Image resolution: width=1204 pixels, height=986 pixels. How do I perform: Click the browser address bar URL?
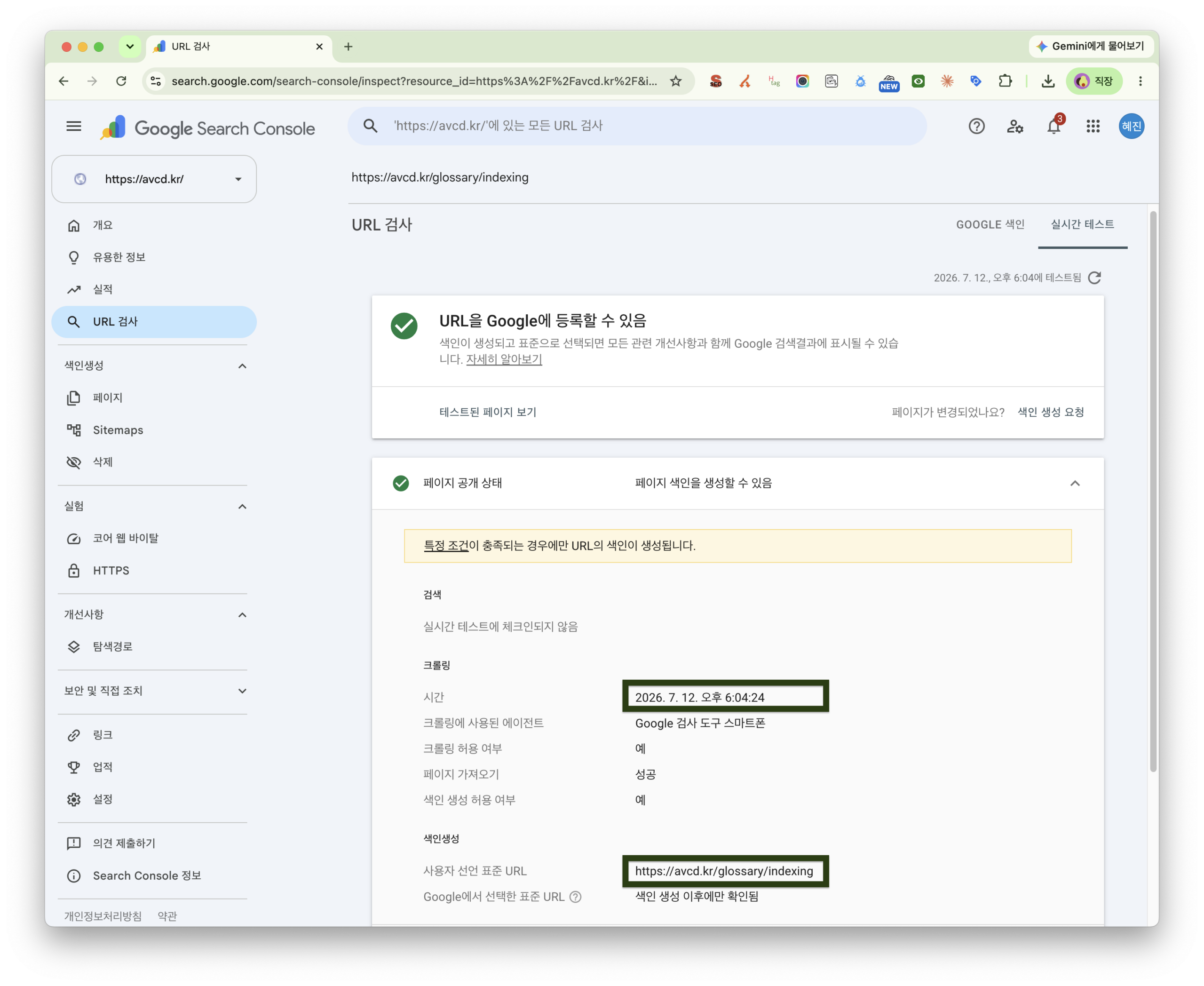(x=414, y=81)
